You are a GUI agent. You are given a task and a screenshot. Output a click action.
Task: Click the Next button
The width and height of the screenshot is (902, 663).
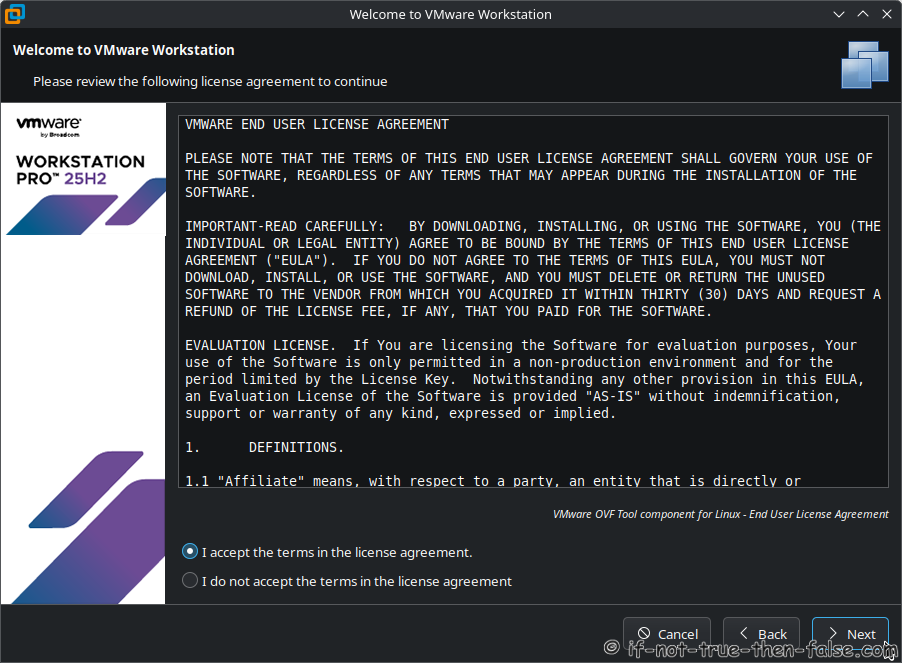coord(850,634)
